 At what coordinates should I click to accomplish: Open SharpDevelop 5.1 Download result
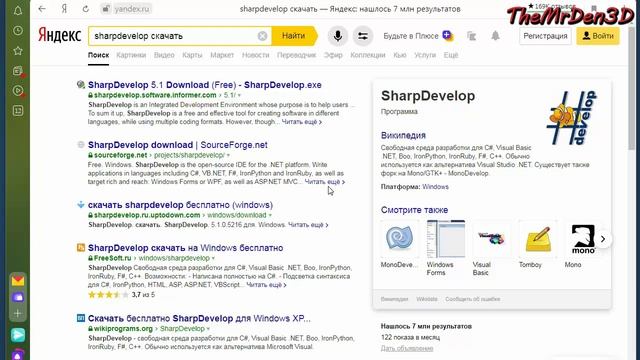[x=204, y=85]
